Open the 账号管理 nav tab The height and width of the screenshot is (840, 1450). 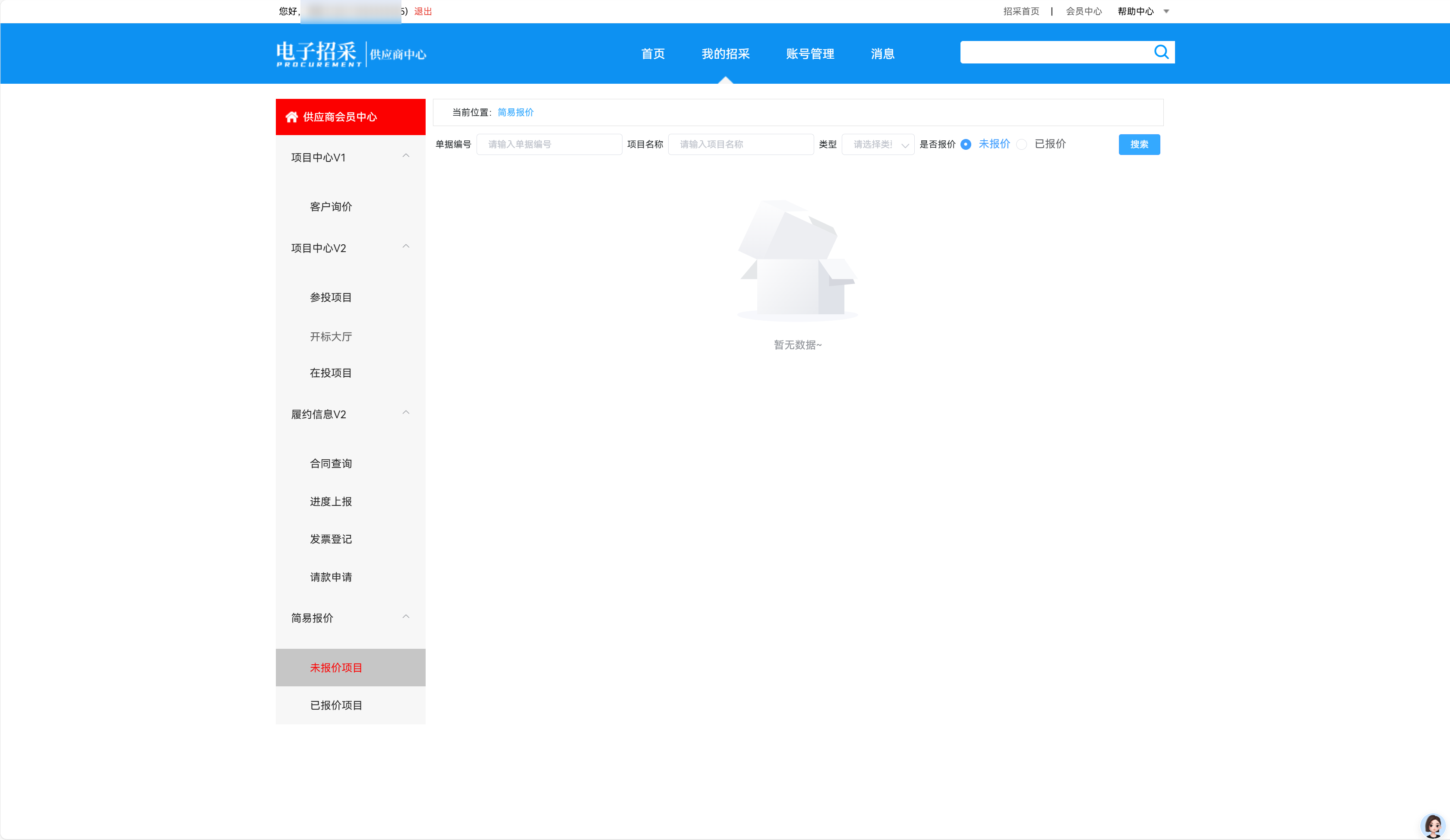pos(810,54)
